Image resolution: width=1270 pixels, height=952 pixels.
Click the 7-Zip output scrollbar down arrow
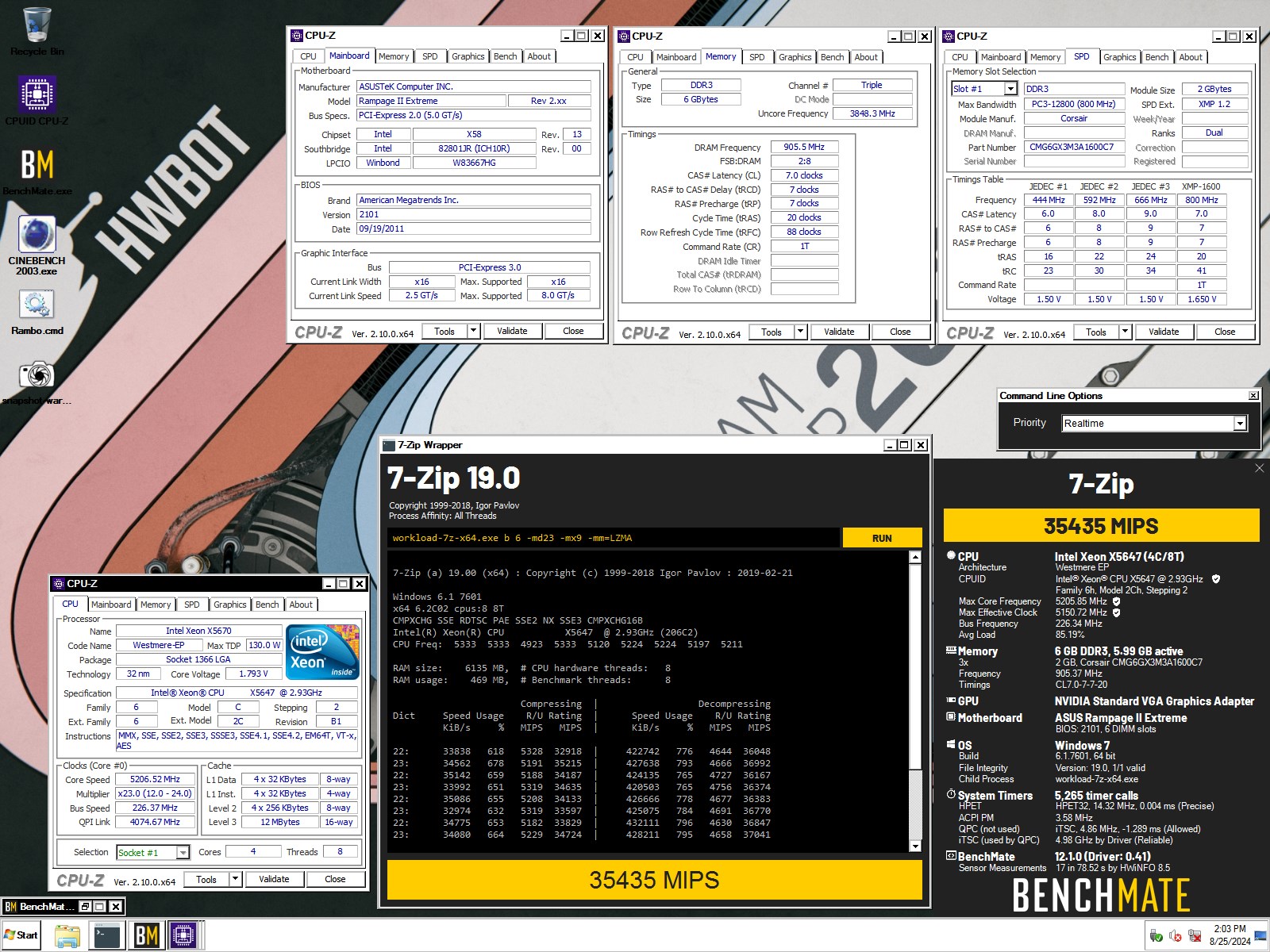[915, 846]
